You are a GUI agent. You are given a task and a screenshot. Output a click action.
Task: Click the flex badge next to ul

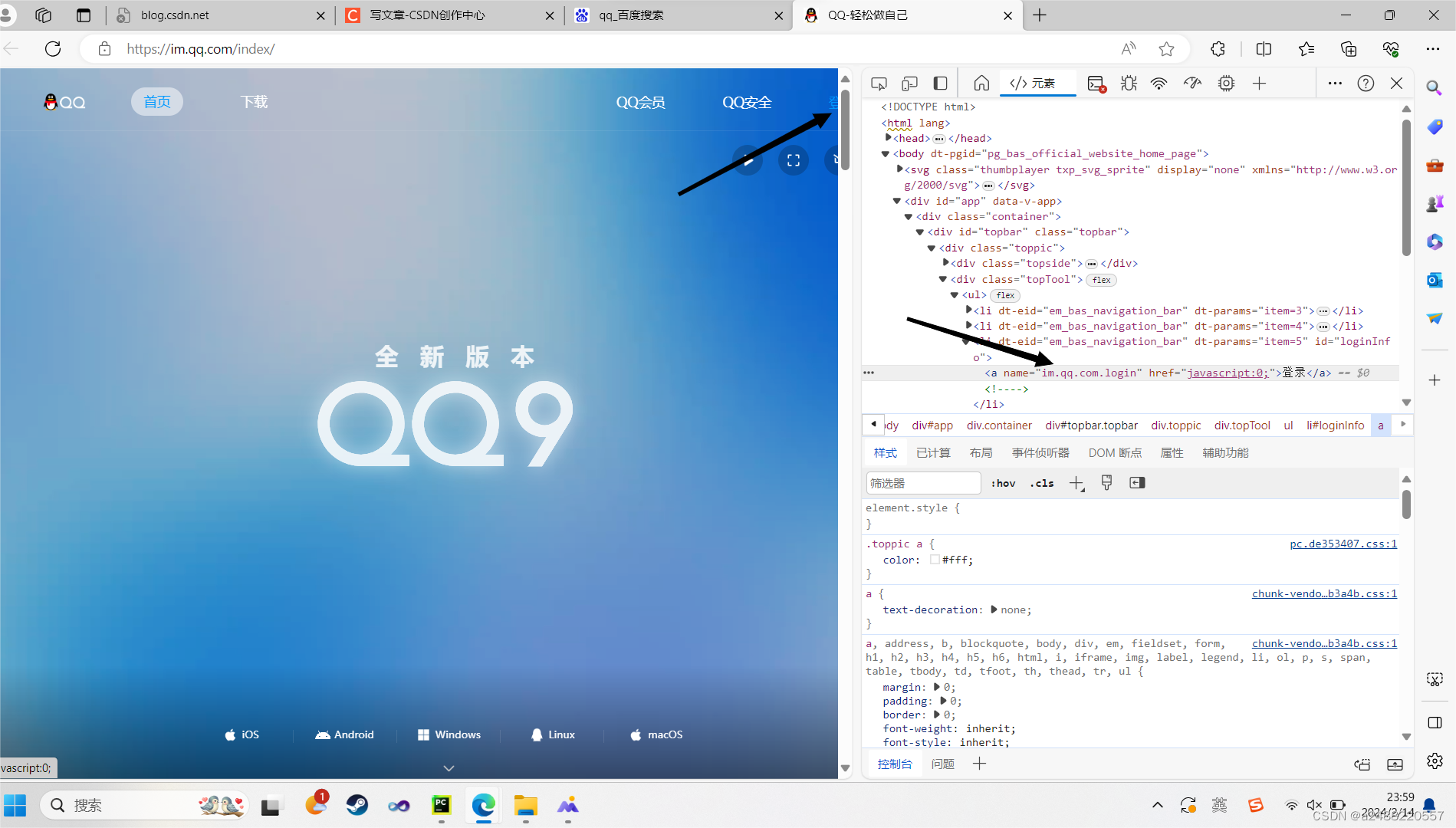[1005, 295]
